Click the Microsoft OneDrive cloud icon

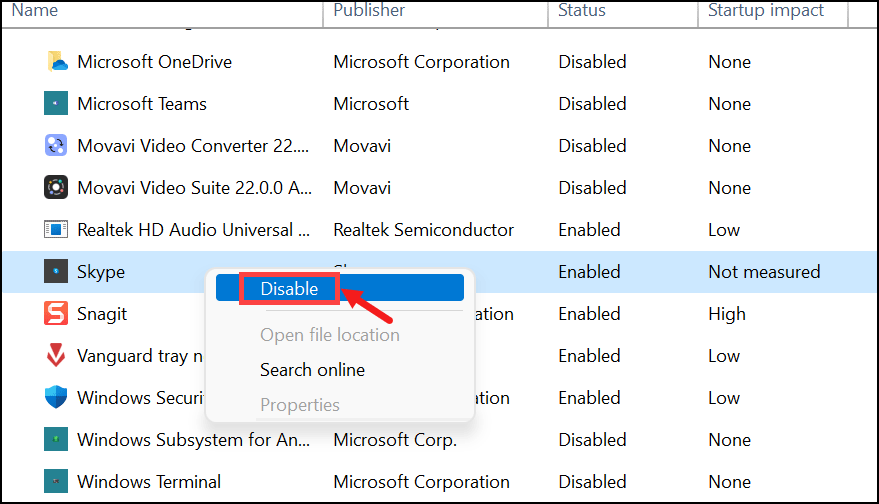pos(56,62)
